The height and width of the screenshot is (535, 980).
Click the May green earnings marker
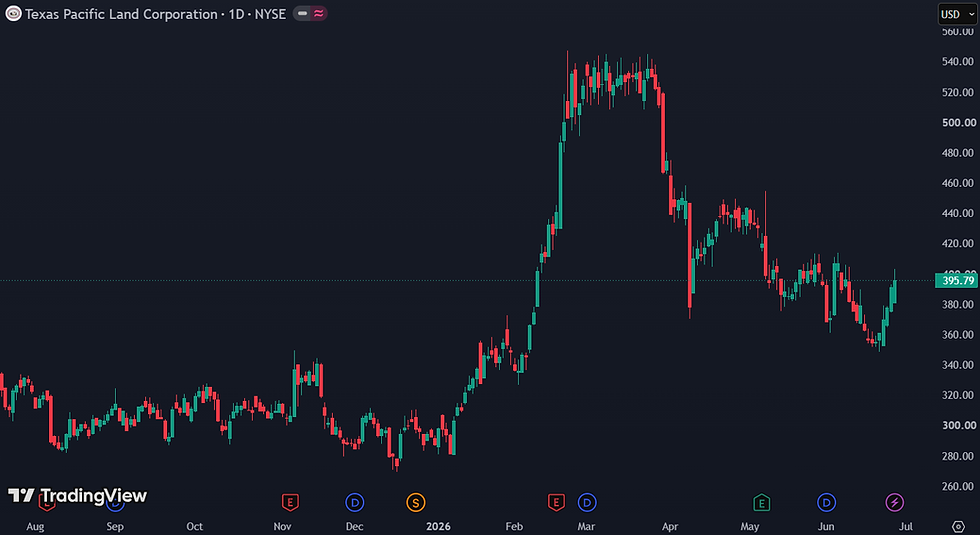tap(761, 502)
